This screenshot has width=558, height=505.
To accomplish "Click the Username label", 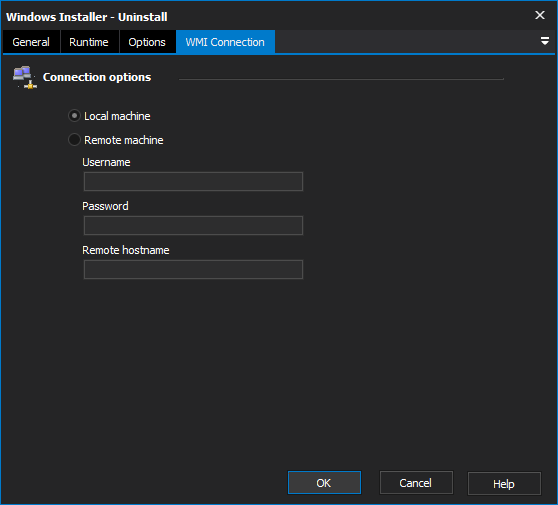I will [106, 162].
